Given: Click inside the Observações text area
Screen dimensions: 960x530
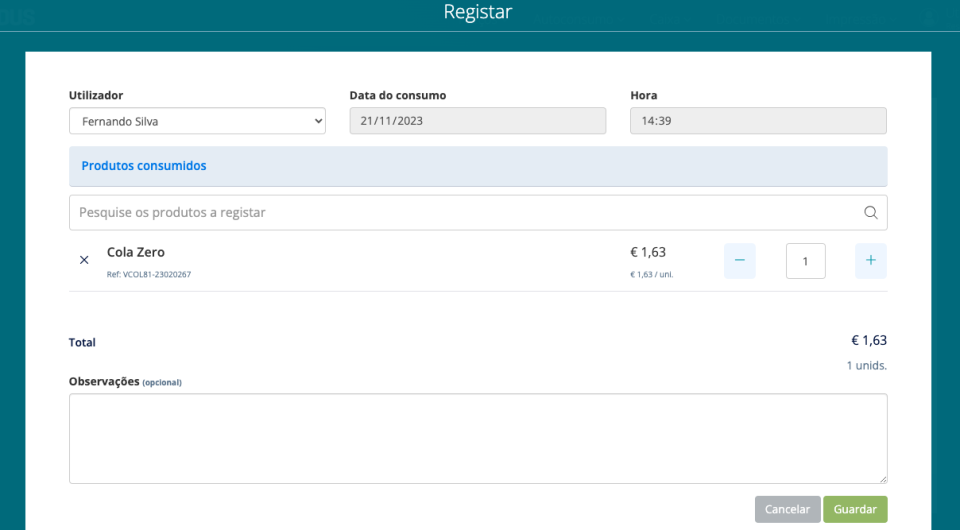Looking at the screenshot, I should click(477, 438).
